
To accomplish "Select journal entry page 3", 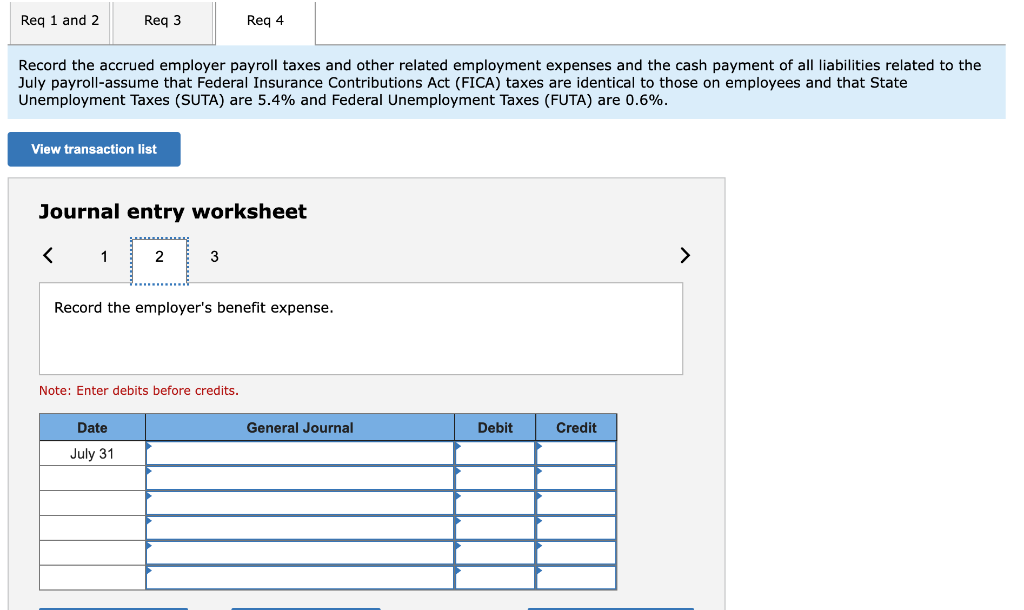I will pyautogui.click(x=214, y=257).
